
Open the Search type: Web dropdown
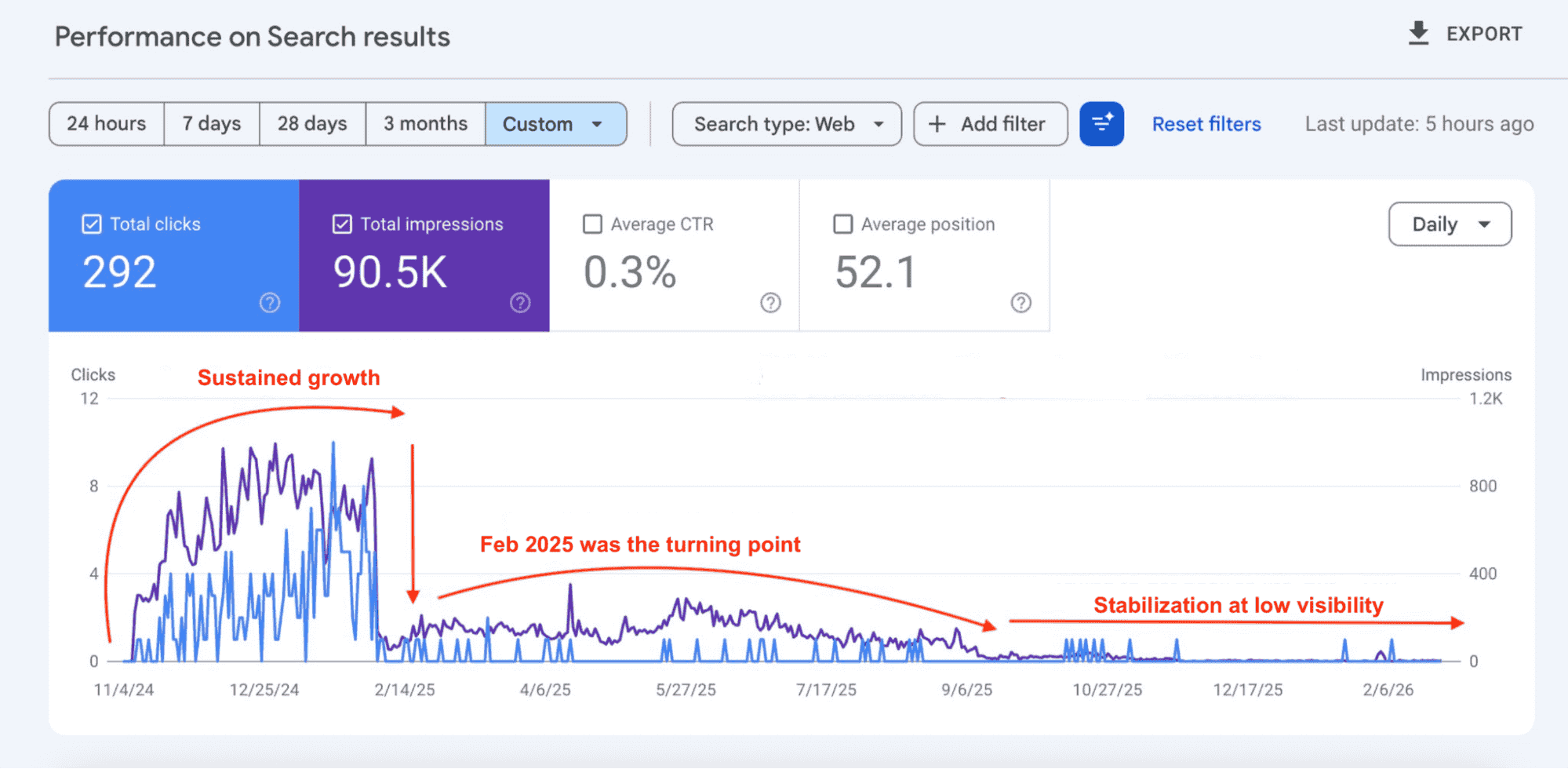[786, 123]
